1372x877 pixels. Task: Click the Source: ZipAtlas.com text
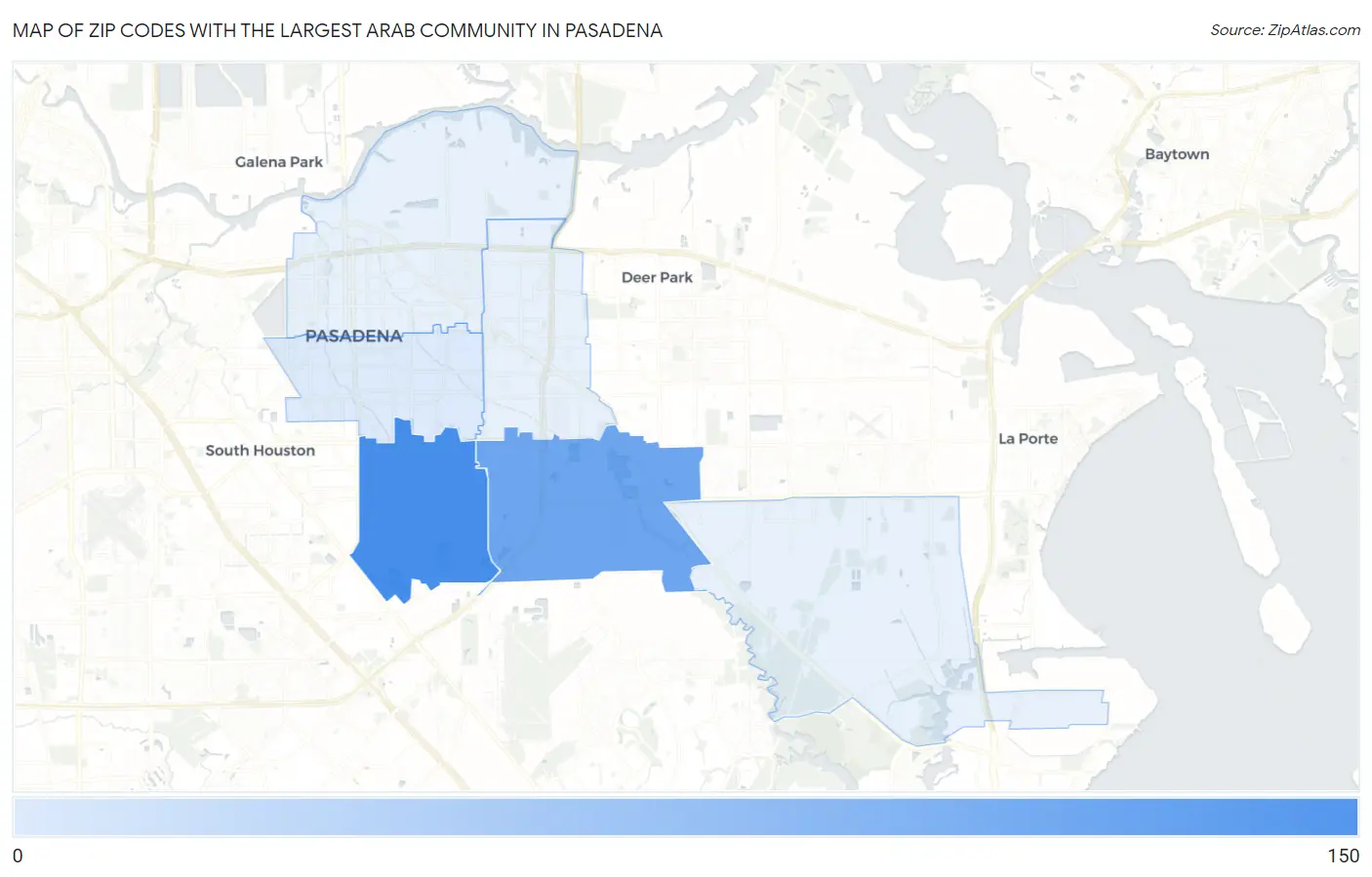pyautogui.click(x=1285, y=30)
